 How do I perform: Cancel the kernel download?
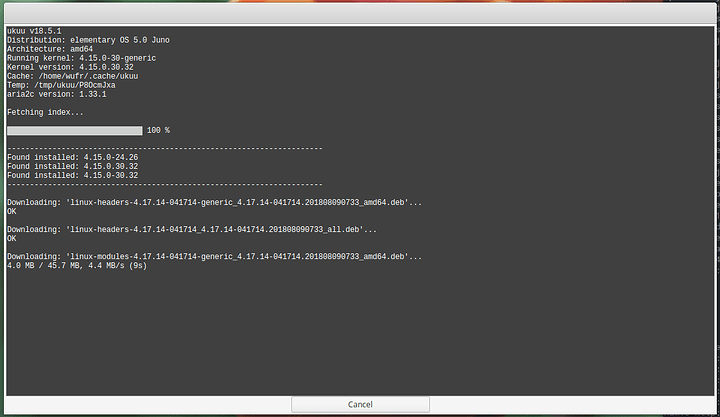coord(360,404)
